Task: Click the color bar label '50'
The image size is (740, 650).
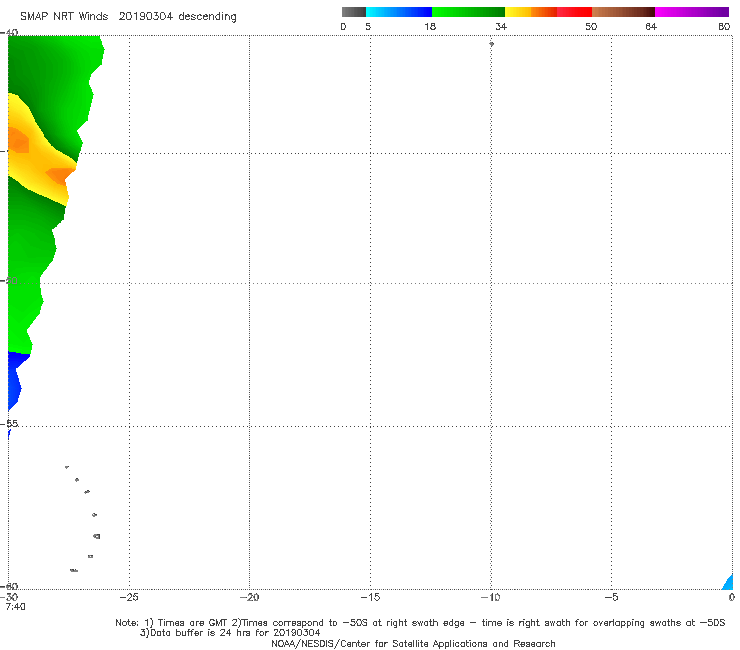Action: click(x=591, y=27)
